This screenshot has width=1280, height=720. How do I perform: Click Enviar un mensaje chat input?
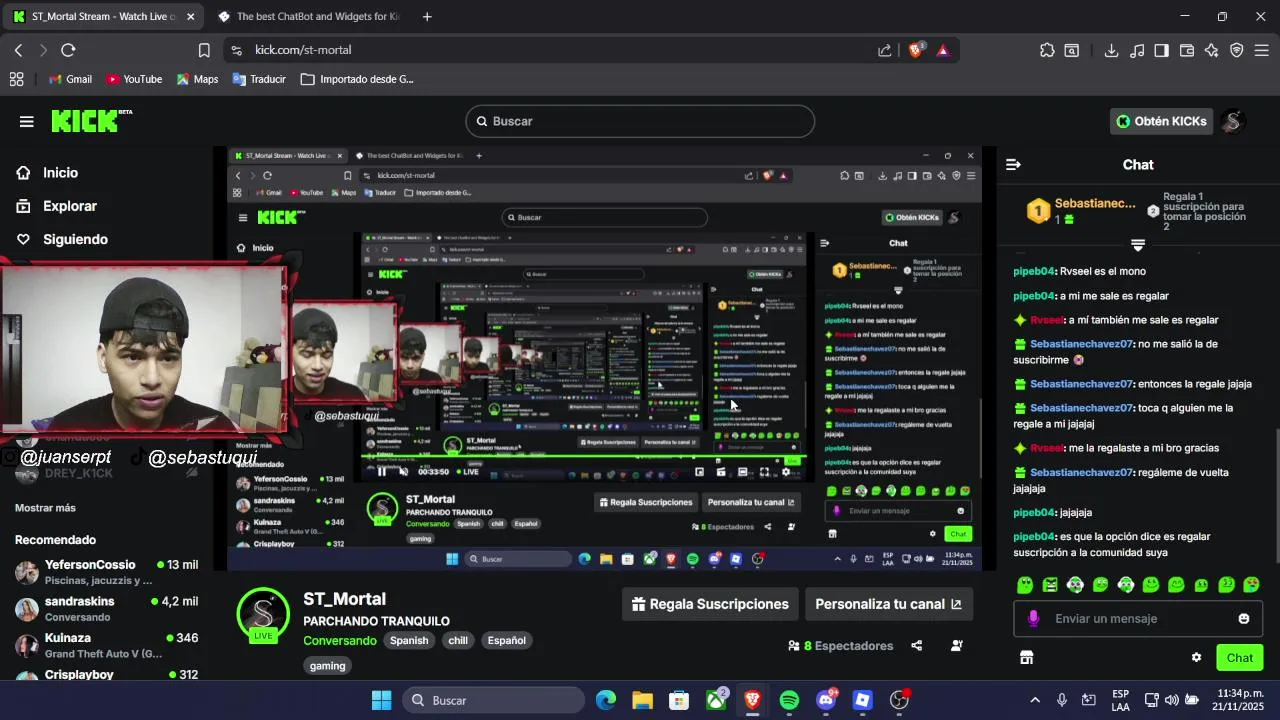click(x=1138, y=619)
